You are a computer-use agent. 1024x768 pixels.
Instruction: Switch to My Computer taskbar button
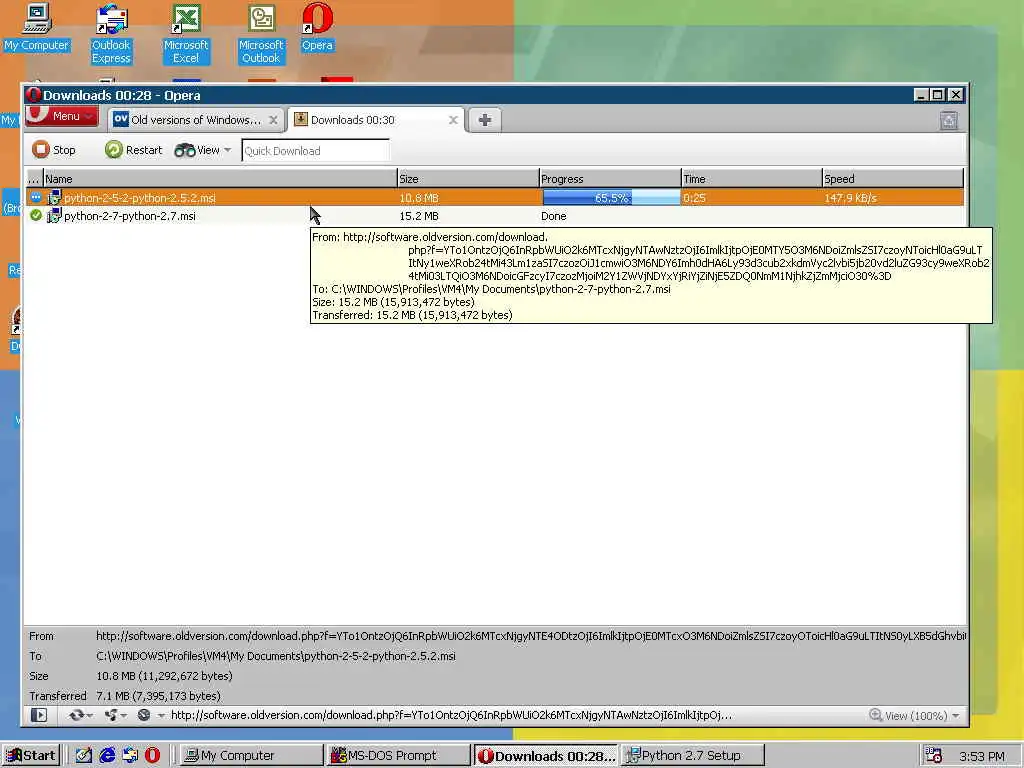coord(251,756)
